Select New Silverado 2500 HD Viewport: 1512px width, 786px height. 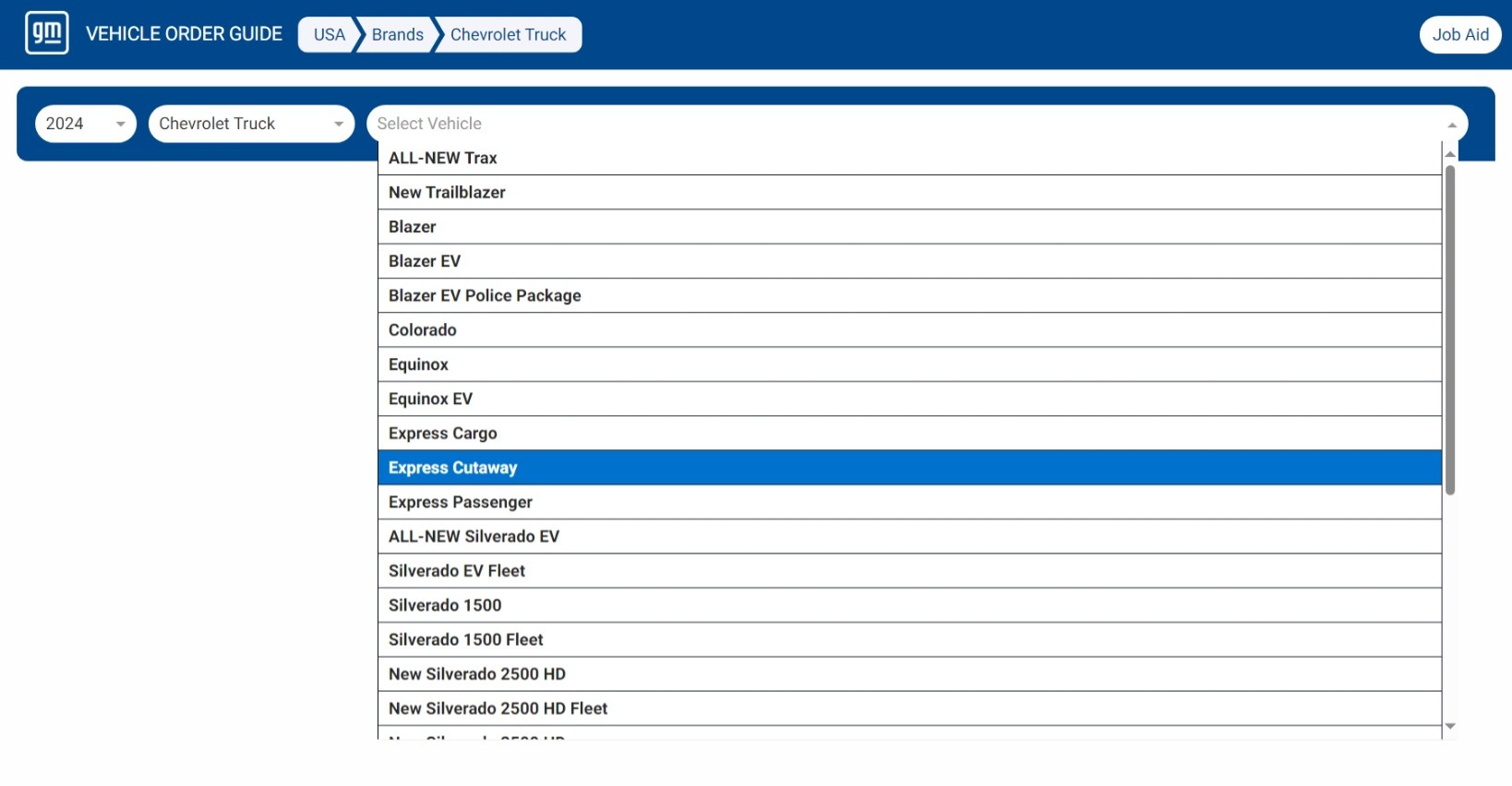(909, 674)
